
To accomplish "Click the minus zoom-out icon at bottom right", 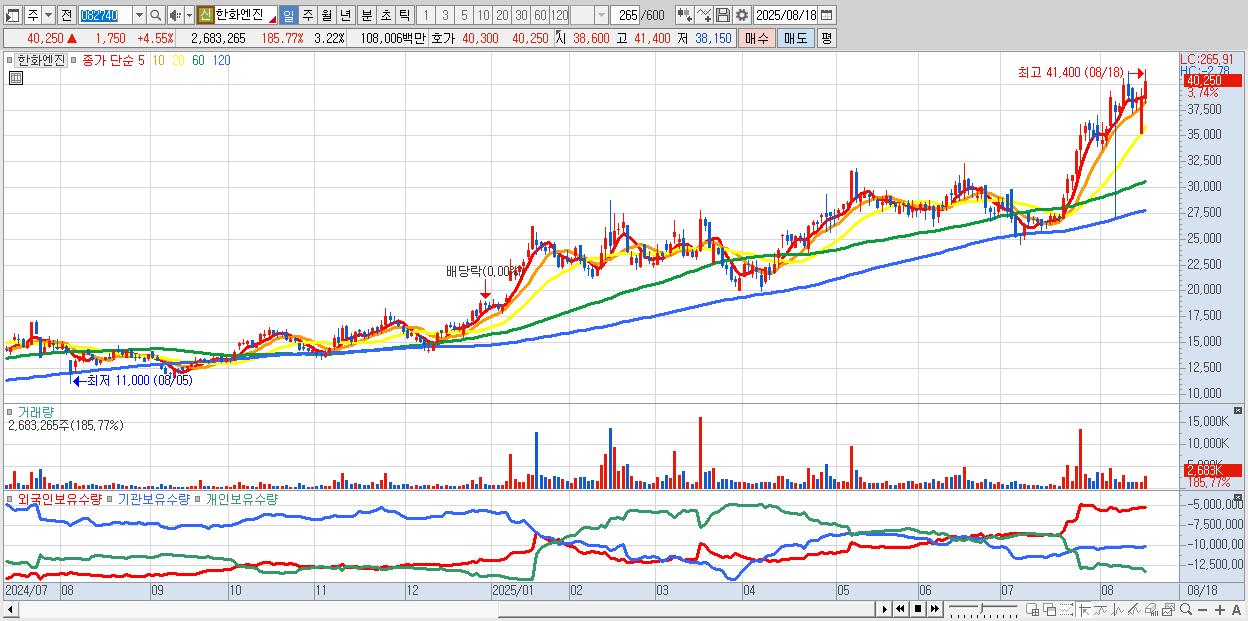I will tap(1203, 610).
